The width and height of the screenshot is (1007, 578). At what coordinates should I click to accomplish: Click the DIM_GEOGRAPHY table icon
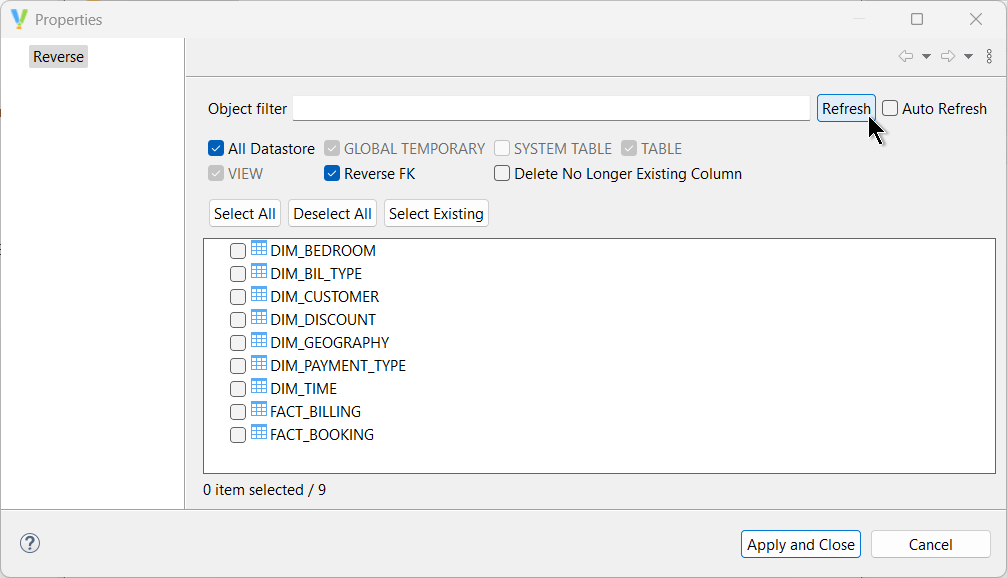point(259,341)
